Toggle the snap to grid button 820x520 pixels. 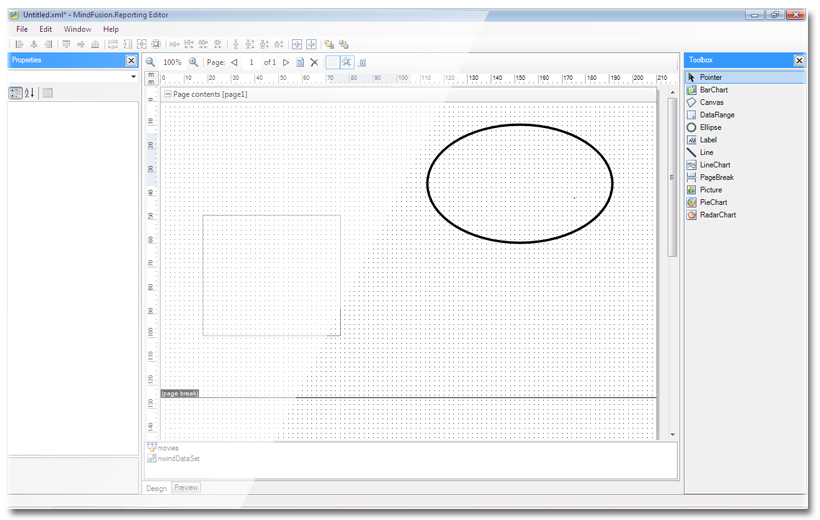click(347, 62)
